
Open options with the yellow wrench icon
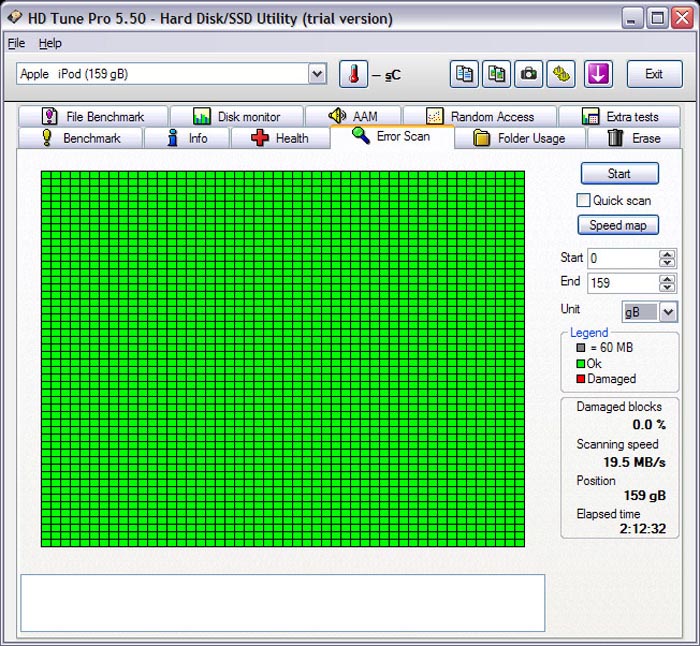coord(562,74)
